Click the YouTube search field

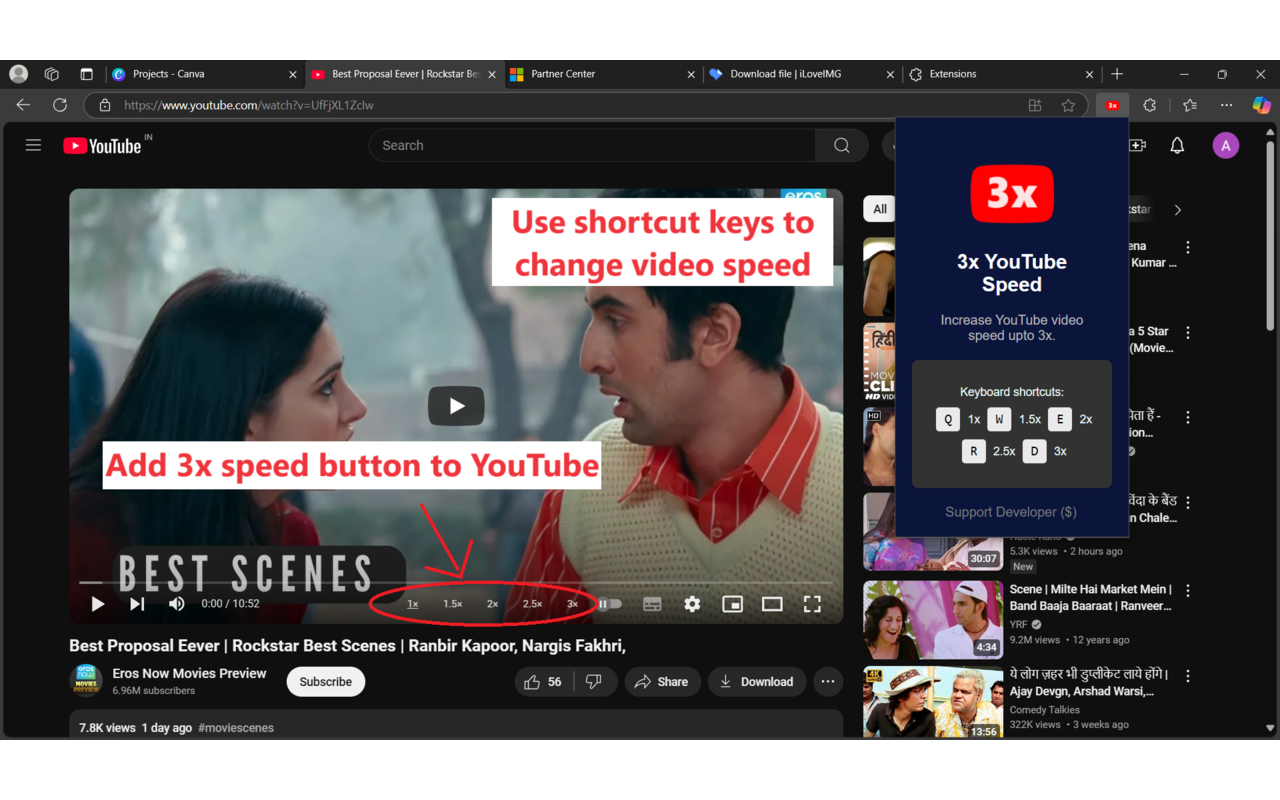click(592, 145)
